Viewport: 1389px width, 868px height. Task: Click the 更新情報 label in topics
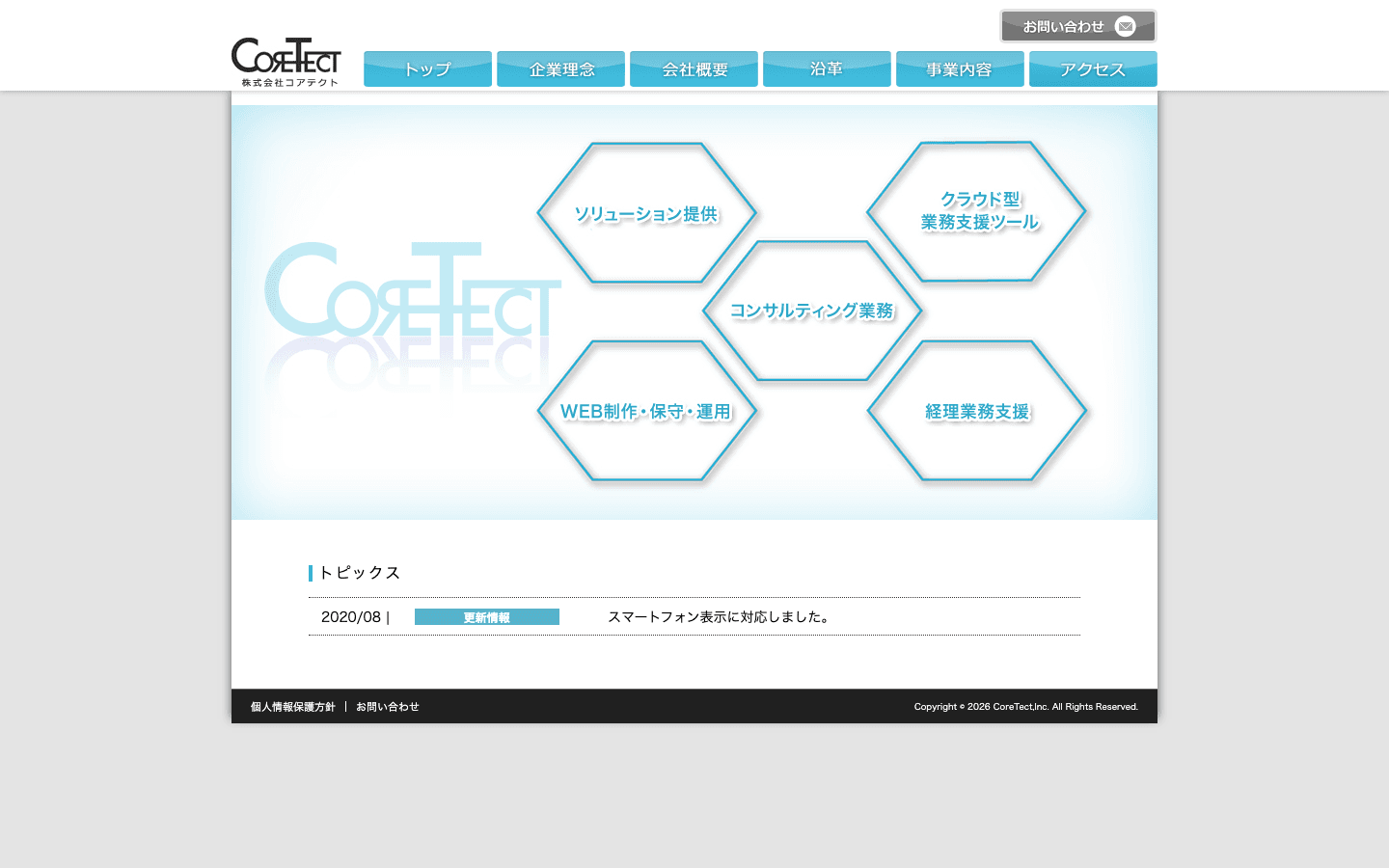[x=487, y=617]
